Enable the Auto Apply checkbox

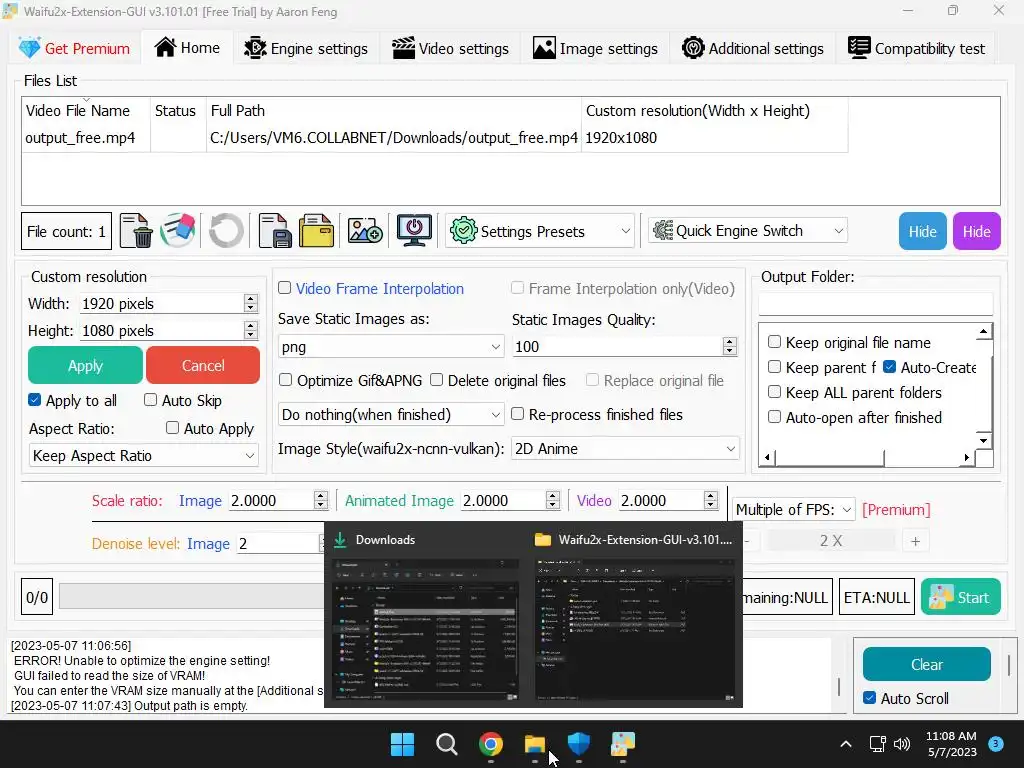coord(172,428)
